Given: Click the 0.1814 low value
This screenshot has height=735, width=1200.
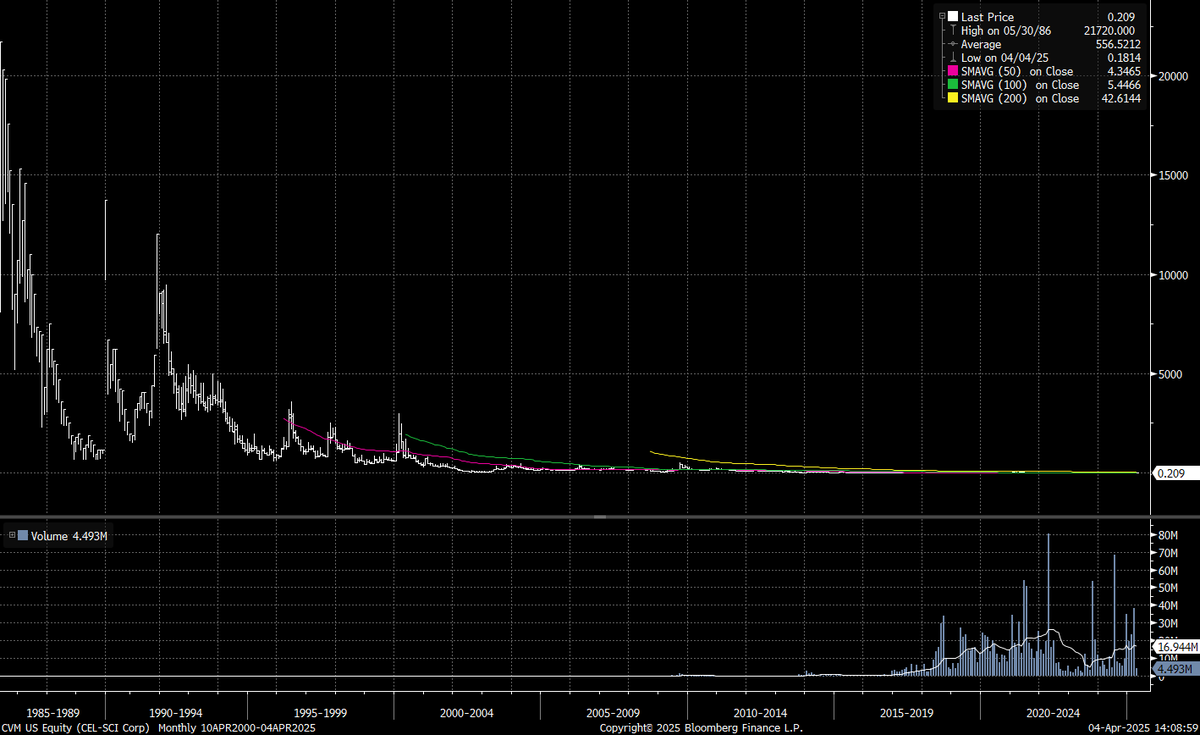Looking at the screenshot, I should tap(1124, 58).
